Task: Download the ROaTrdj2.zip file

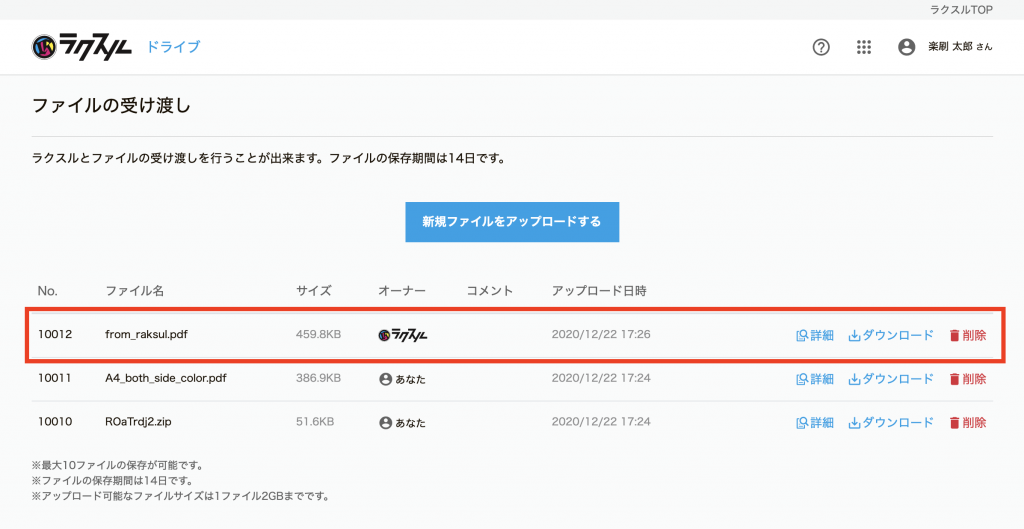Action: click(x=891, y=422)
